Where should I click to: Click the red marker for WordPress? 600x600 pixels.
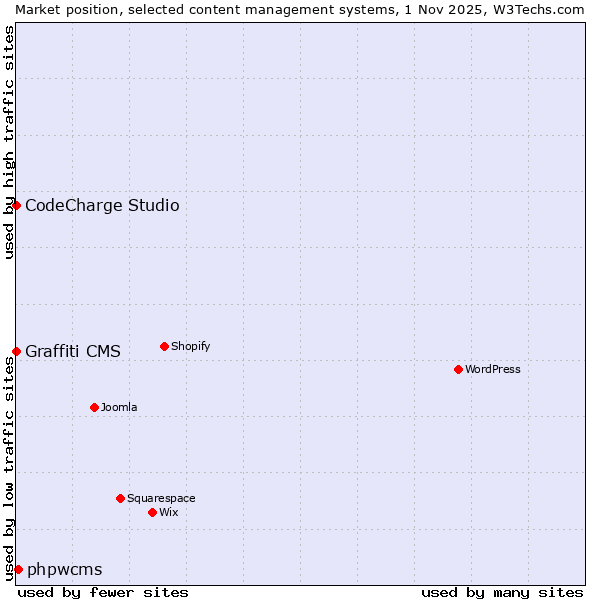pyautogui.click(x=458, y=369)
